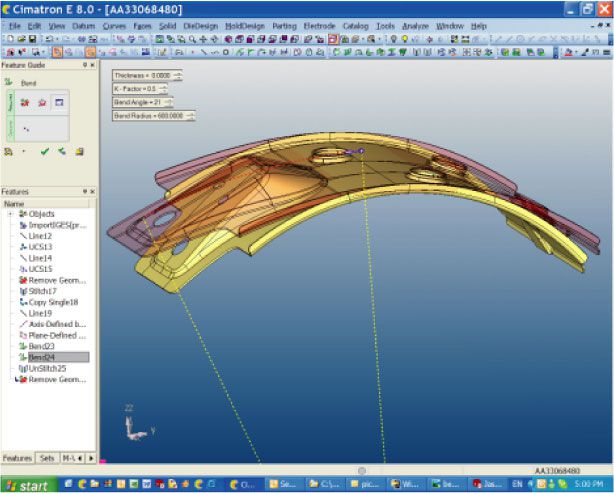Screen dimensions: 614x493
Task: Switch to the Sets tab
Action: (47, 458)
